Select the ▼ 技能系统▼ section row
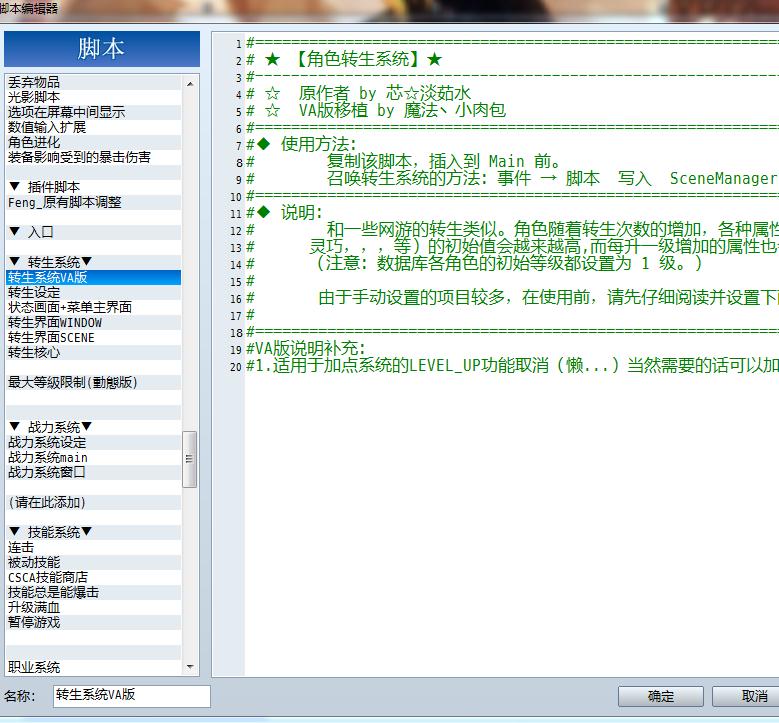Screen dimensions: 779x723 93,532
